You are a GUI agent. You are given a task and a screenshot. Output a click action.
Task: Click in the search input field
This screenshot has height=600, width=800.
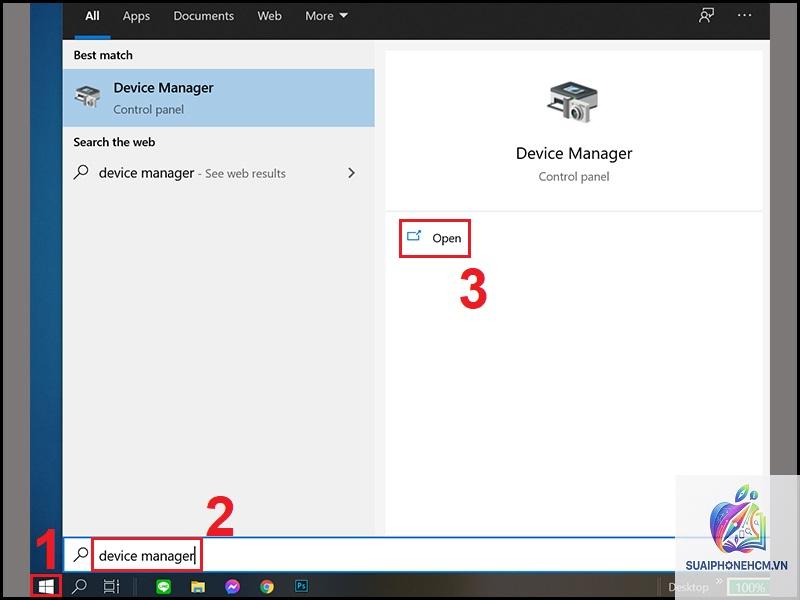369,555
